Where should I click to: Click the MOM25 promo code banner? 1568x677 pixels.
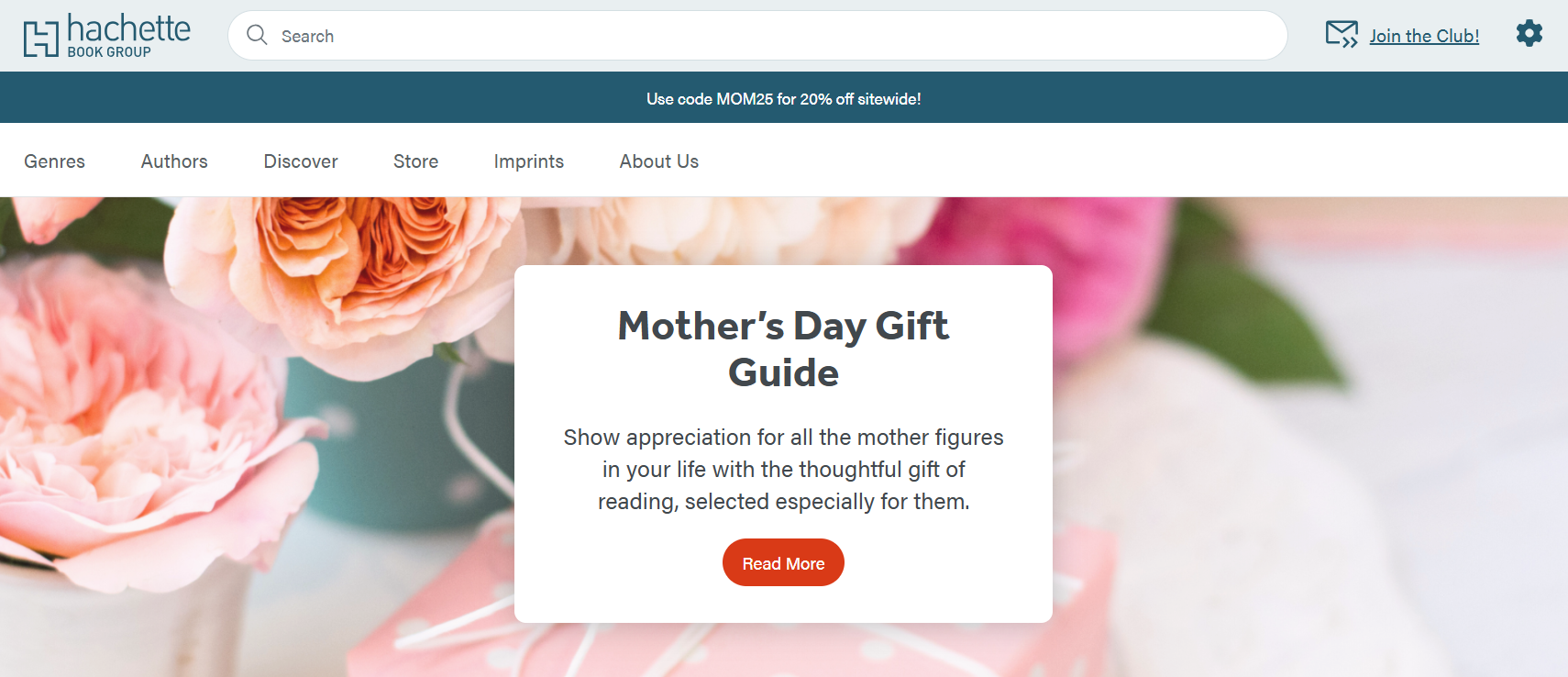pos(783,99)
